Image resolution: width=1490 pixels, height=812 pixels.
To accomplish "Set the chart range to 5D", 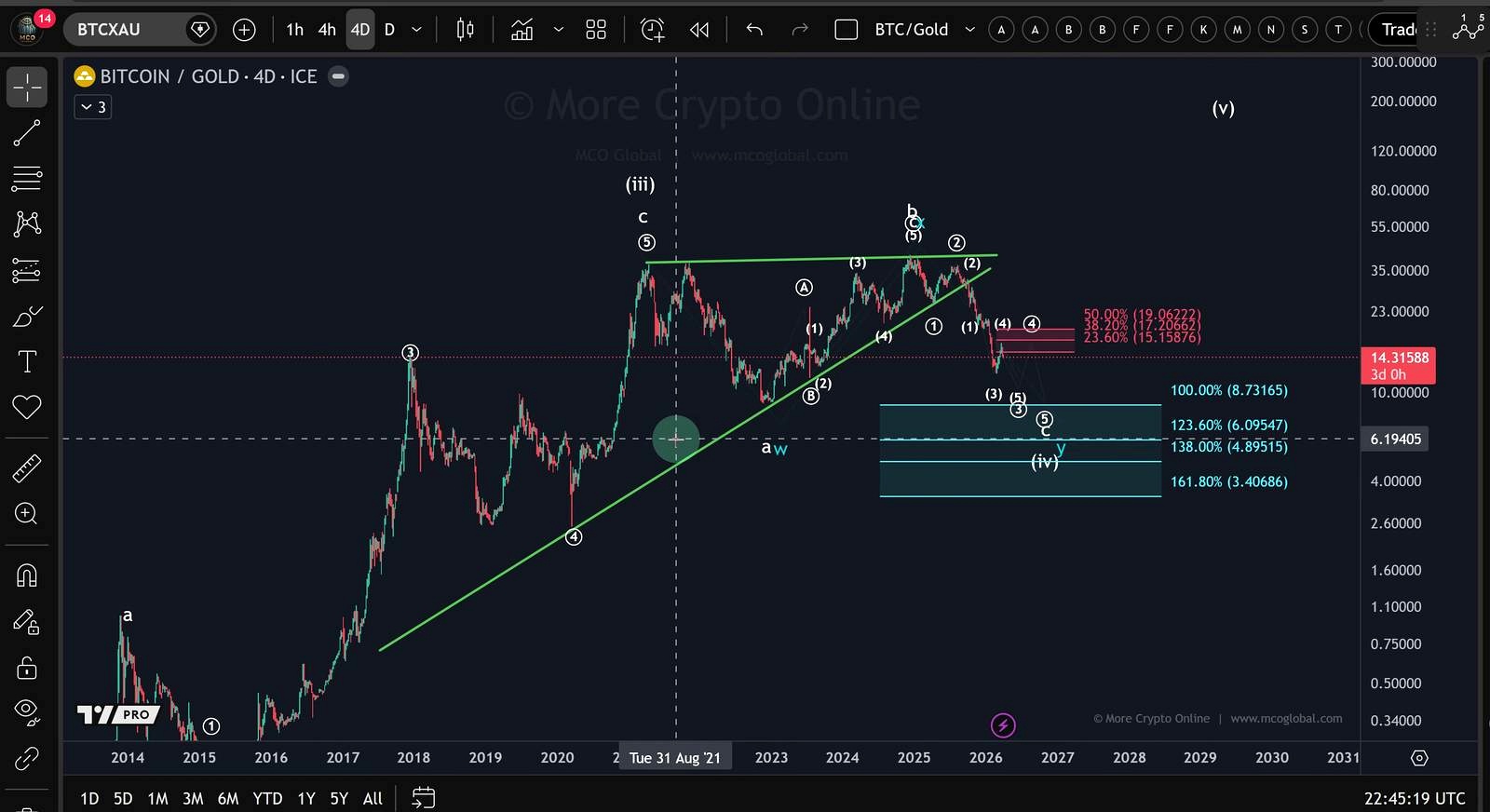I will pos(123,798).
